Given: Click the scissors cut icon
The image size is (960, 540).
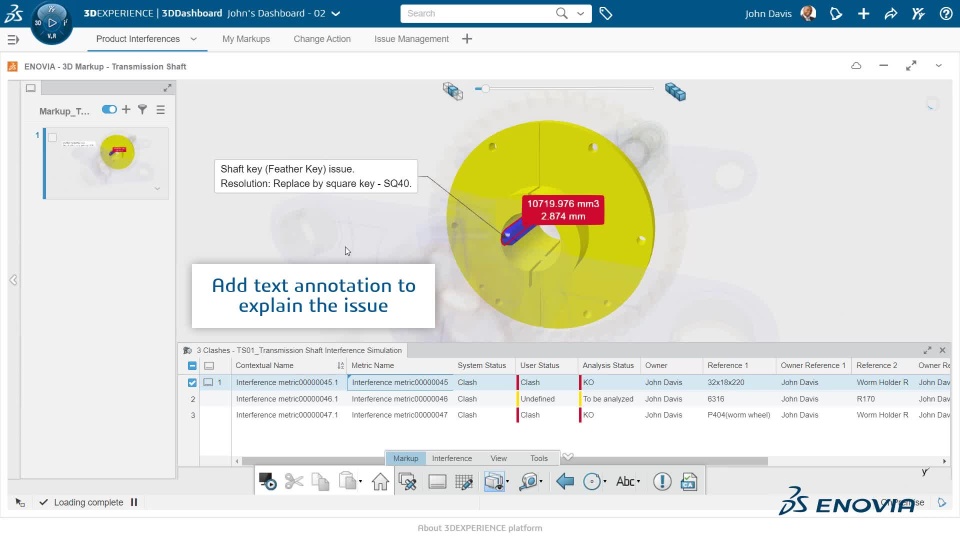Looking at the screenshot, I should [294, 482].
